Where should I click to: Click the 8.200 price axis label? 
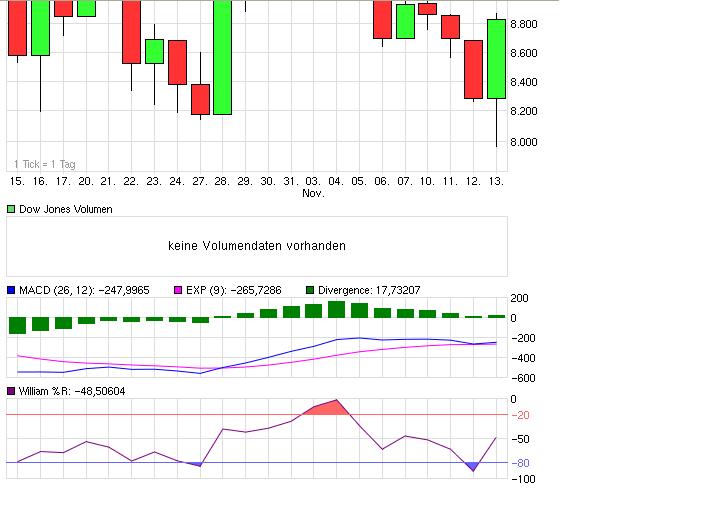524,111
